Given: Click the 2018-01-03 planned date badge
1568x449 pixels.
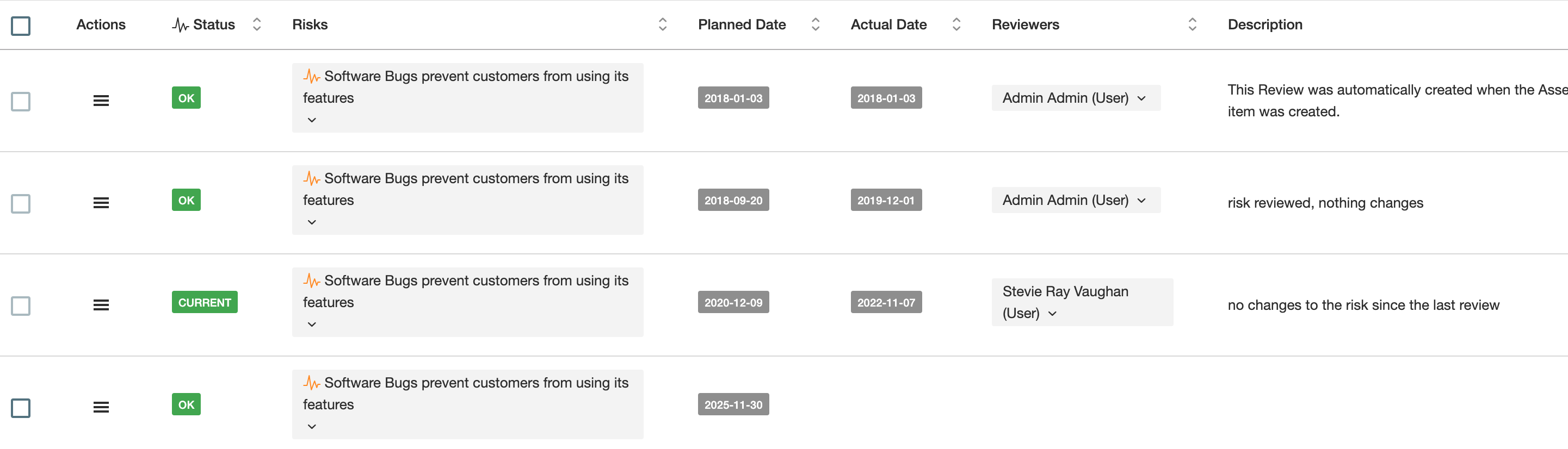Looking at the screenshot, I should [733, 97].
